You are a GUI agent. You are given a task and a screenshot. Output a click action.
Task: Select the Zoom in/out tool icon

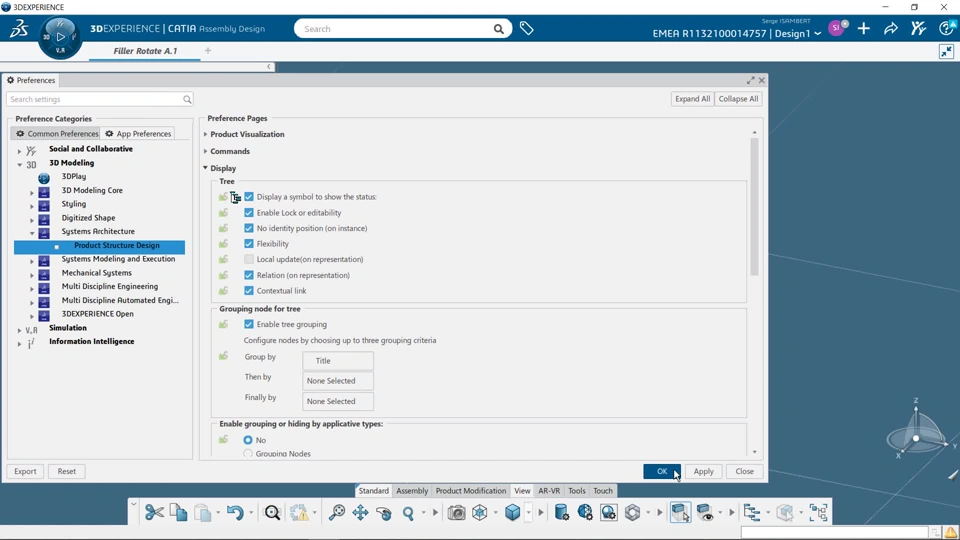coord(337,512)
